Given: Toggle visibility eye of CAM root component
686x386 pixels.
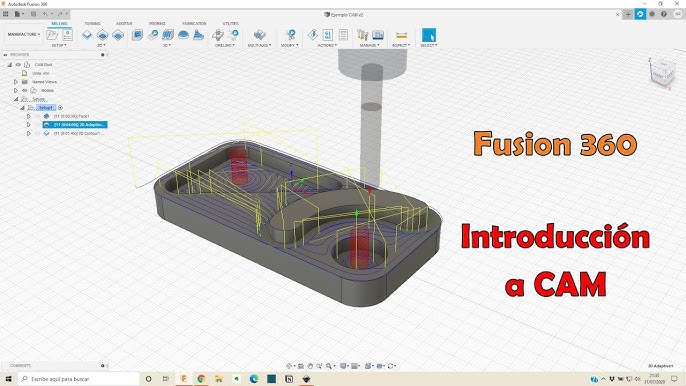Looking at the screenshot, I should click(x=18, y=64).
